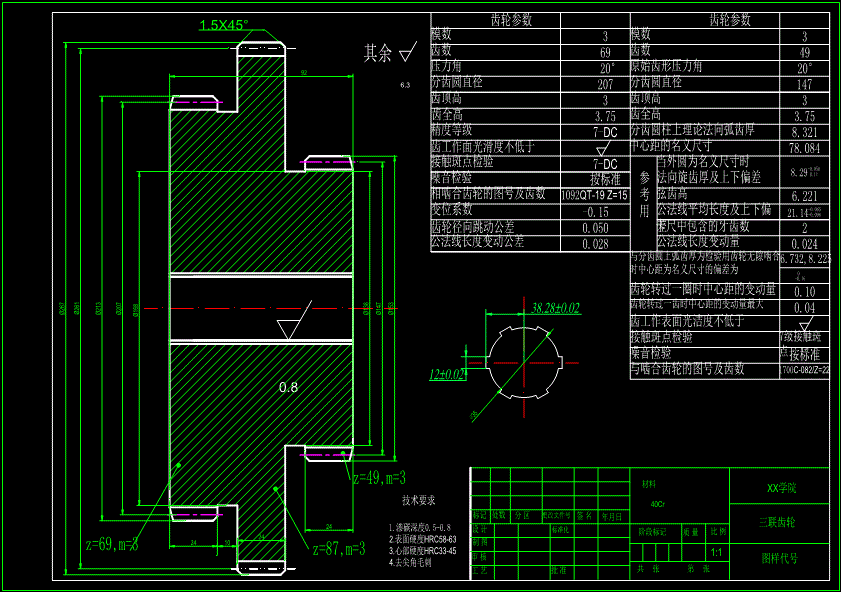841x592 pixels.
Task: Click the 12±0.02 spline width dimension
Action: [x=447, y=374]
